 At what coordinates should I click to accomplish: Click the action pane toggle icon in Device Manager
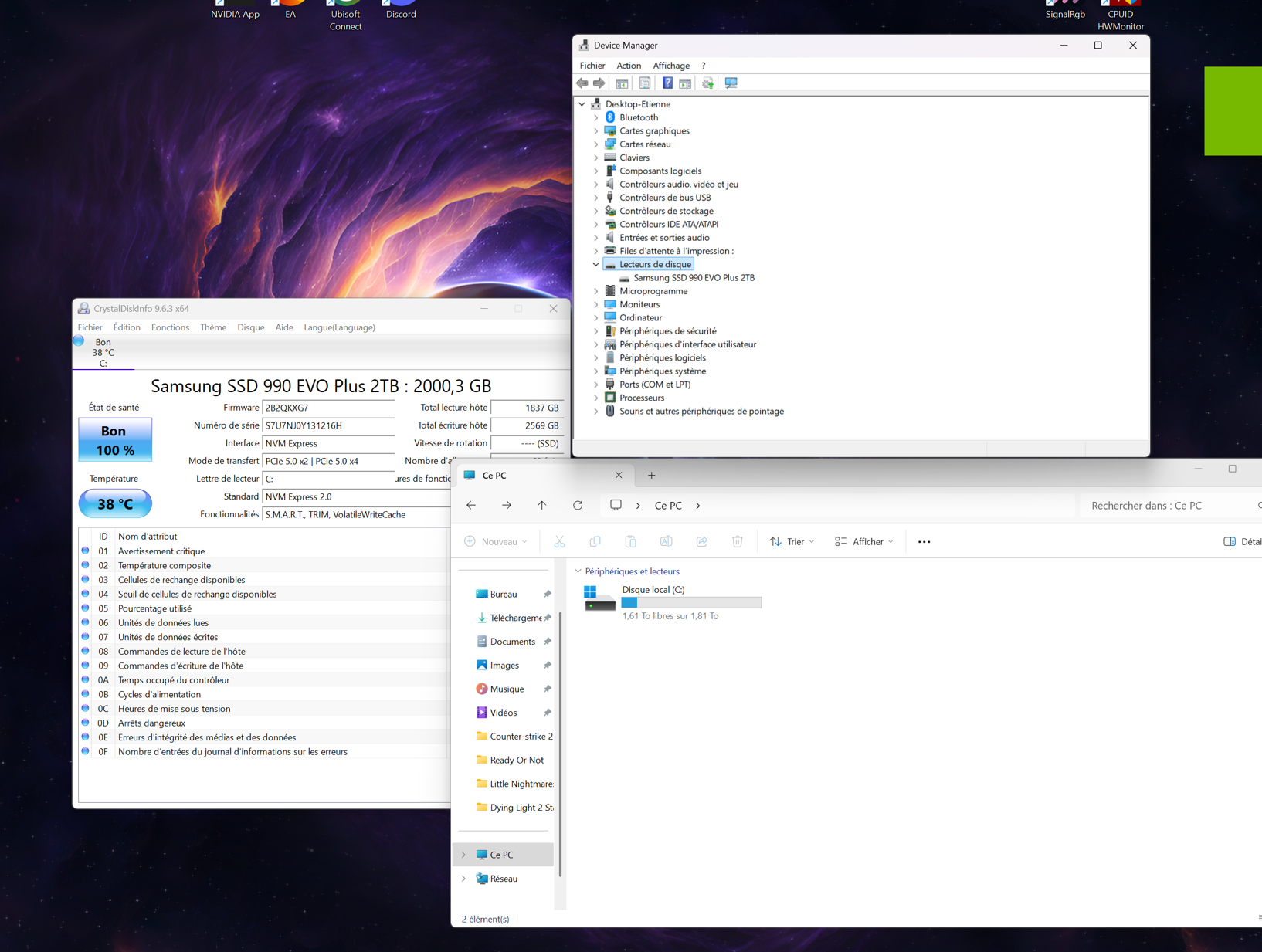[x=685, y=83]
